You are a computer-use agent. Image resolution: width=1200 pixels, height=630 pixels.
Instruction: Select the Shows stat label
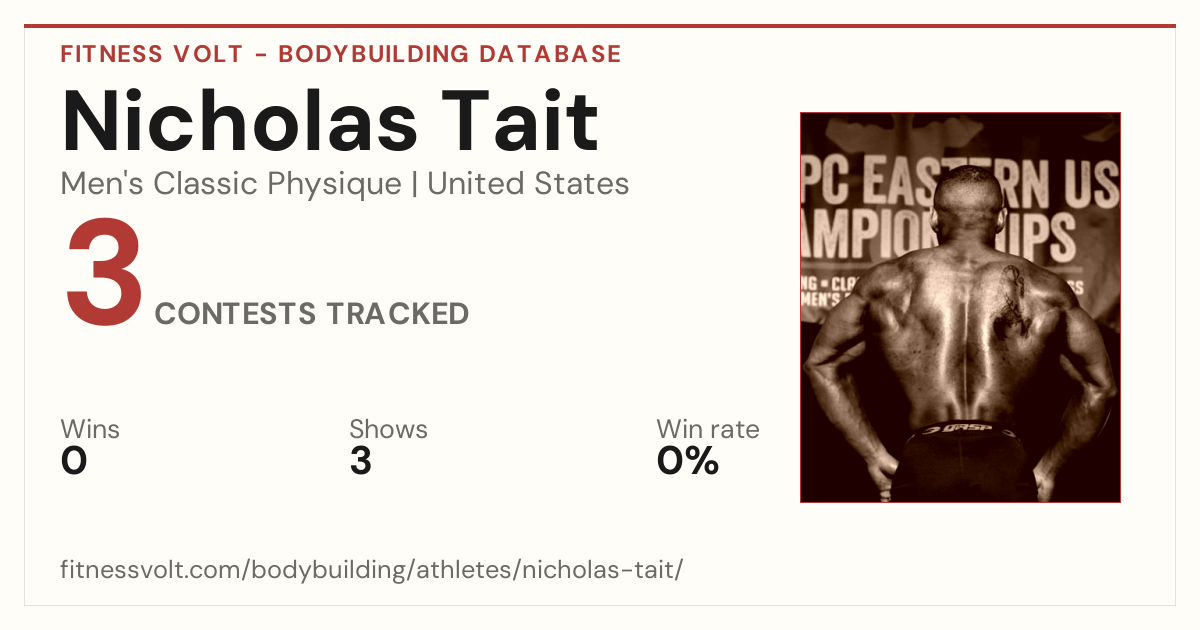coord(388,429)
